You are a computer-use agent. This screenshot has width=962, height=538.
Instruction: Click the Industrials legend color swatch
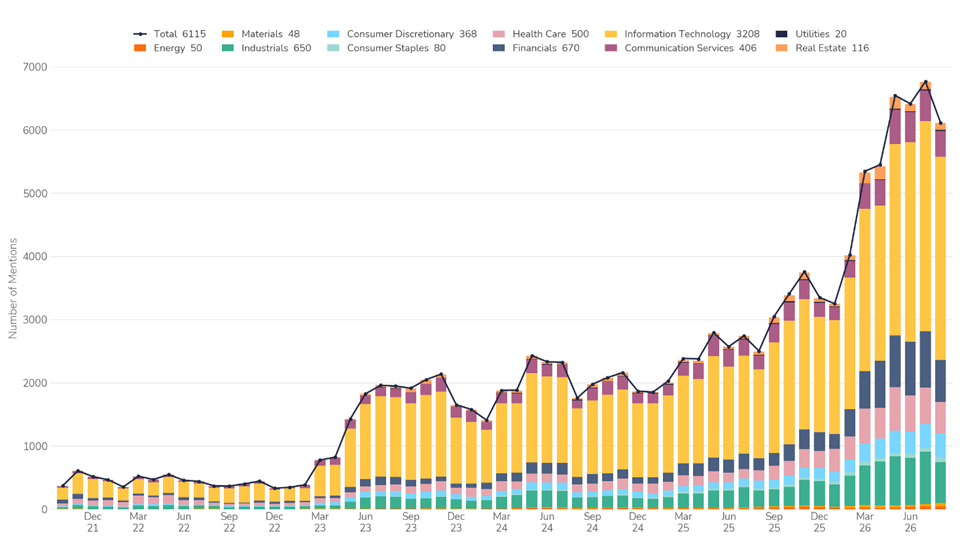point(227,48)
